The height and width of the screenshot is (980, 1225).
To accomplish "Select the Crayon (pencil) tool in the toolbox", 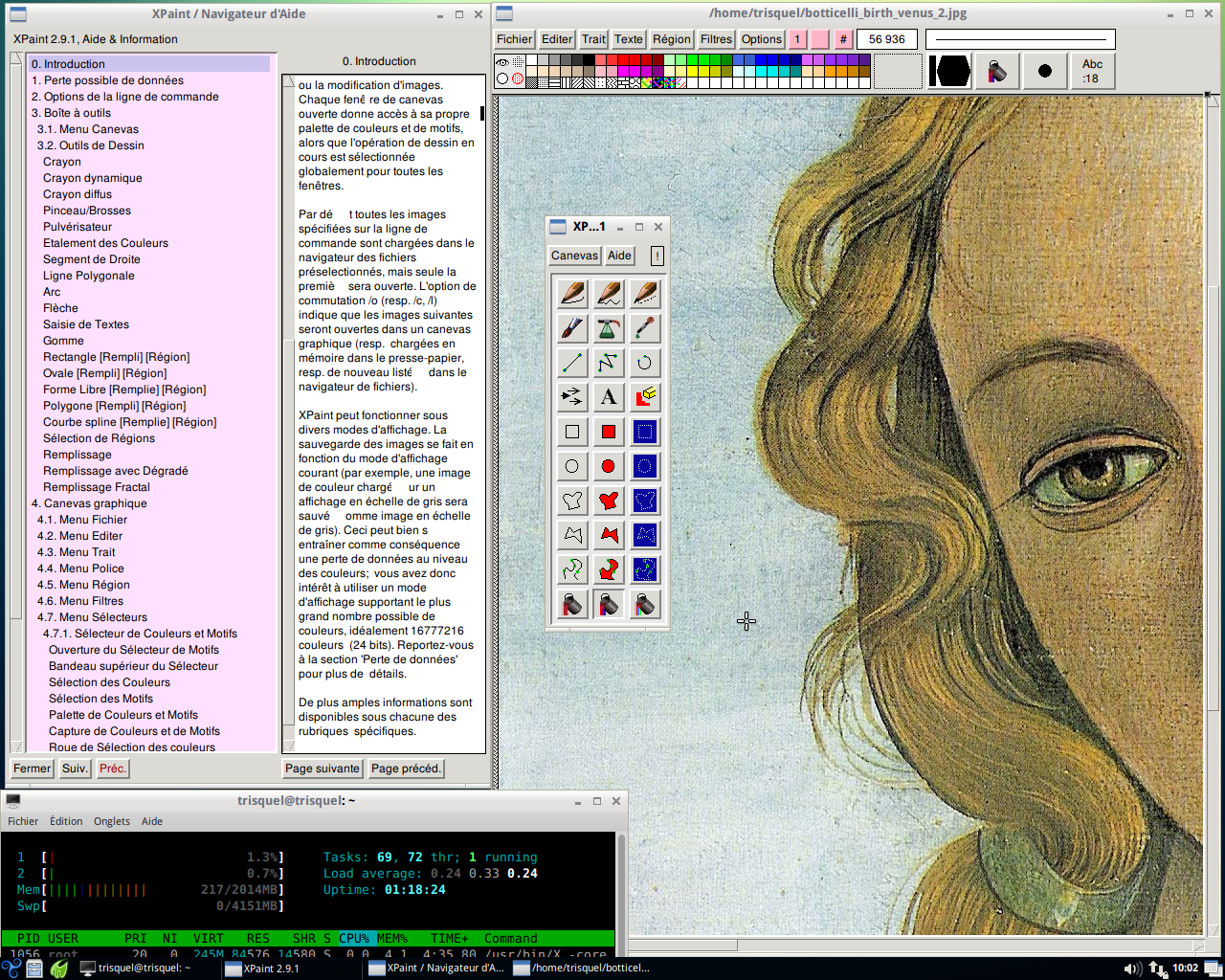I will click(572, 294).
